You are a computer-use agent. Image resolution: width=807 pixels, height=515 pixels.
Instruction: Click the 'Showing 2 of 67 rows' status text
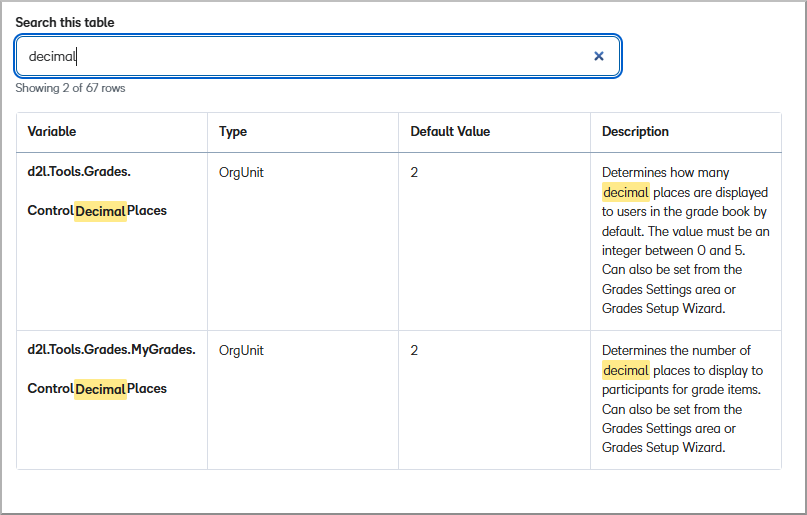click(71, 88)
